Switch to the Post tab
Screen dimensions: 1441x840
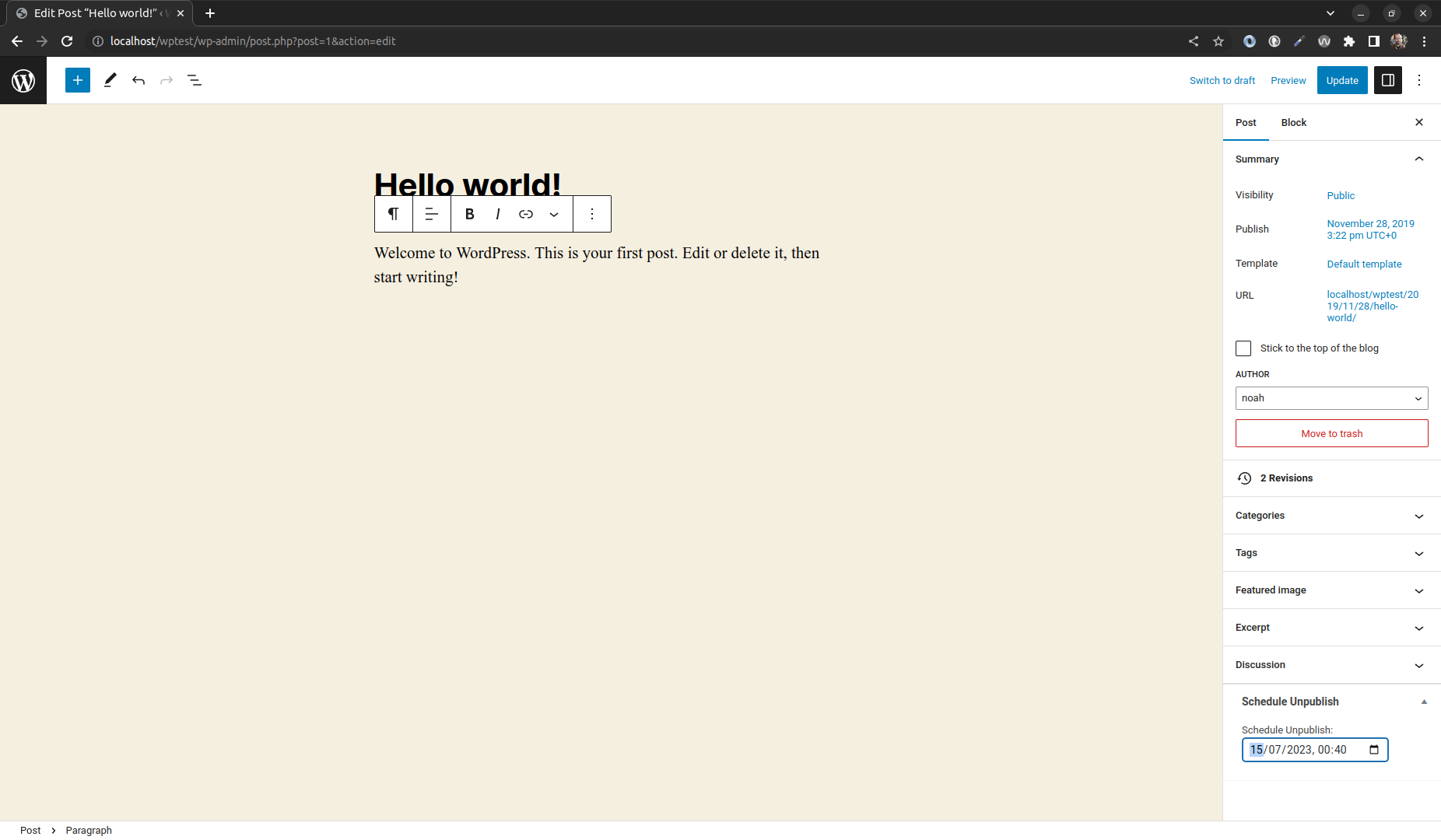[x=1246, y=122]
